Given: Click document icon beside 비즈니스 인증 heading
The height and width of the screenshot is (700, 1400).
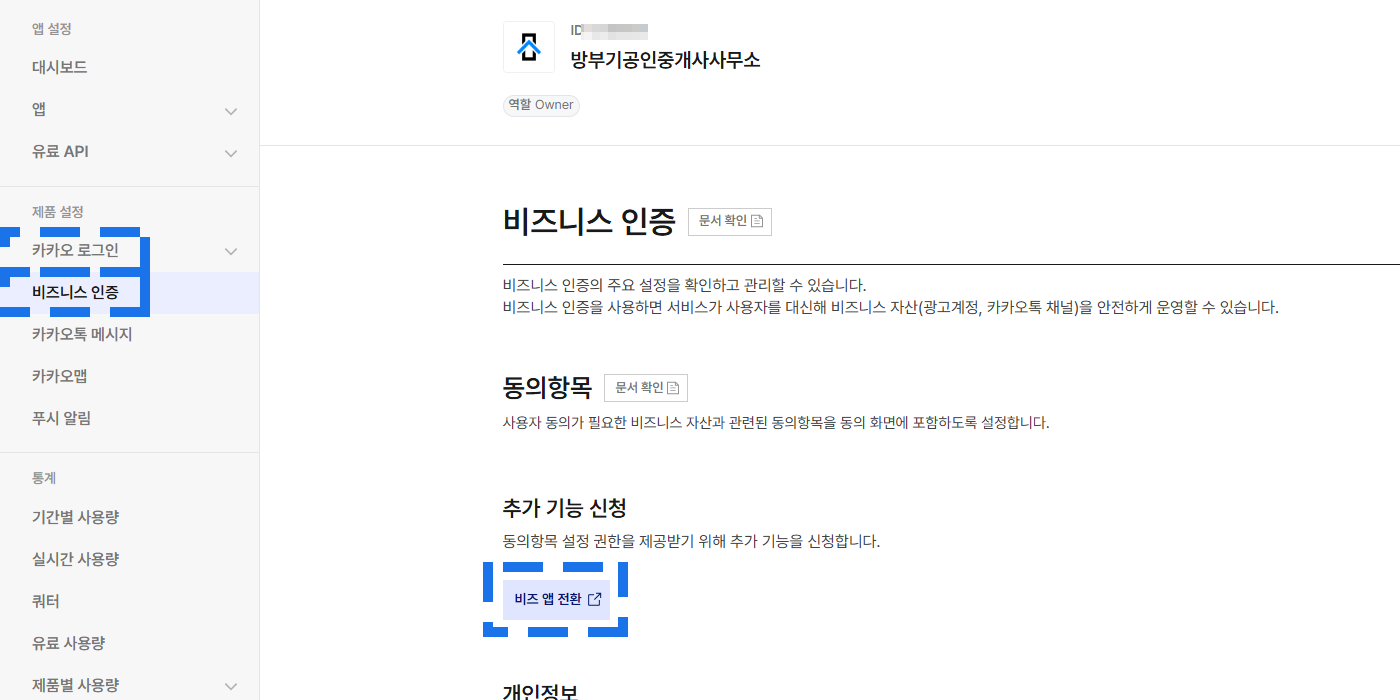Looking at the screenshot, I should tap(757, 221).
